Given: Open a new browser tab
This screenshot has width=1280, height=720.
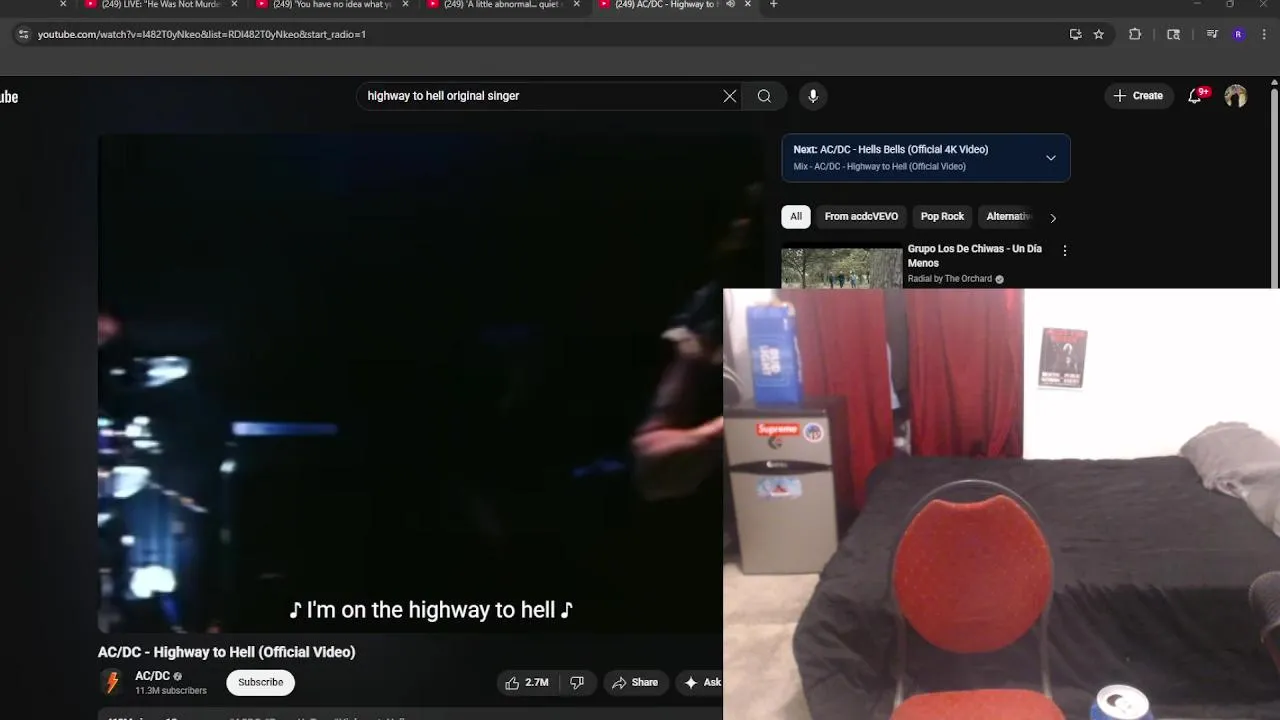Looking at the screenshot, I should [773, 5].
